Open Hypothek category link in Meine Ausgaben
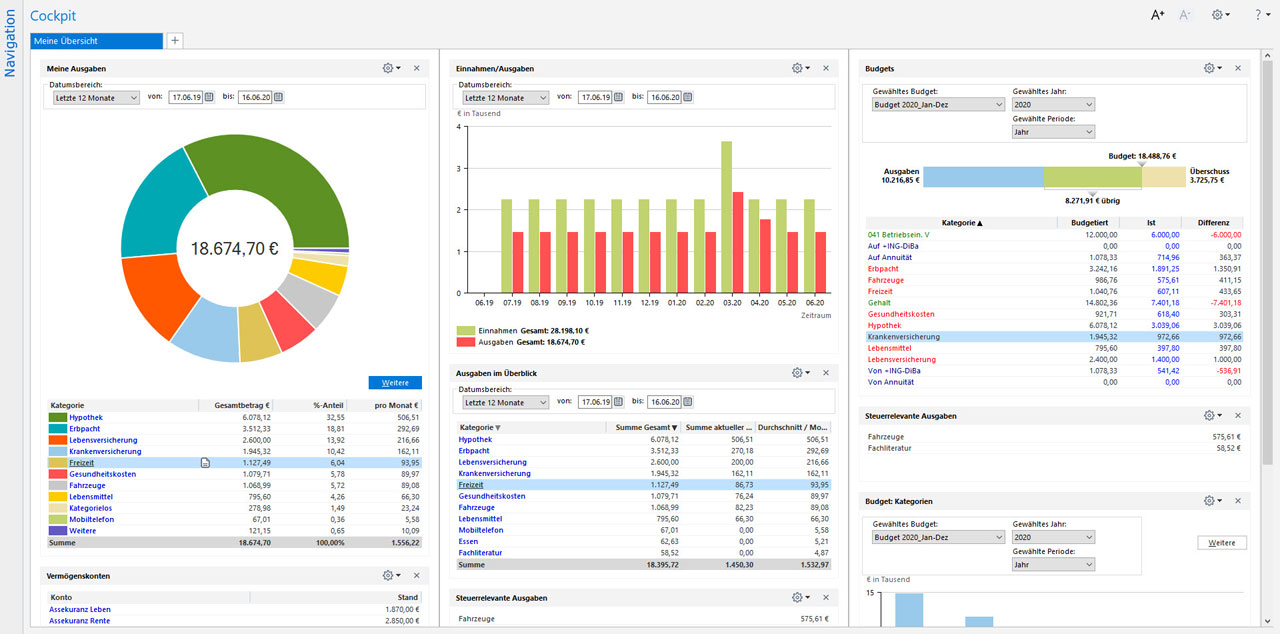 click(x=86, y=417)
